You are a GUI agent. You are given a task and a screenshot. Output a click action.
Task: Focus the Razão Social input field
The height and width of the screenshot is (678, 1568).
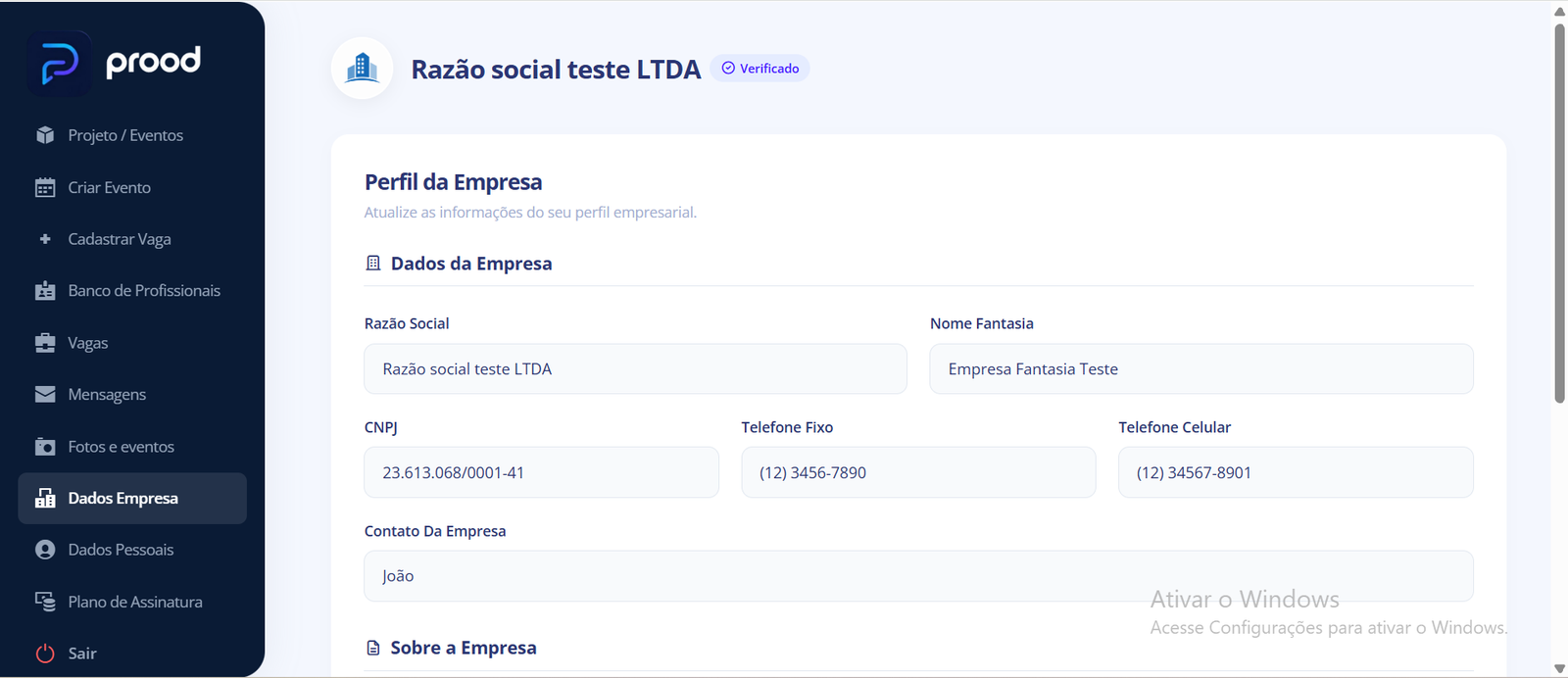[635, 368]
